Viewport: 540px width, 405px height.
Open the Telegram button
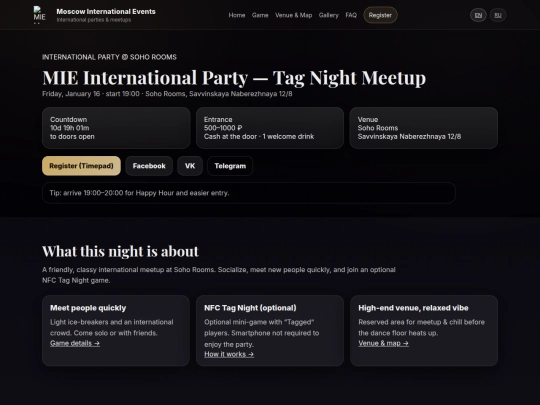pos(230,166)
